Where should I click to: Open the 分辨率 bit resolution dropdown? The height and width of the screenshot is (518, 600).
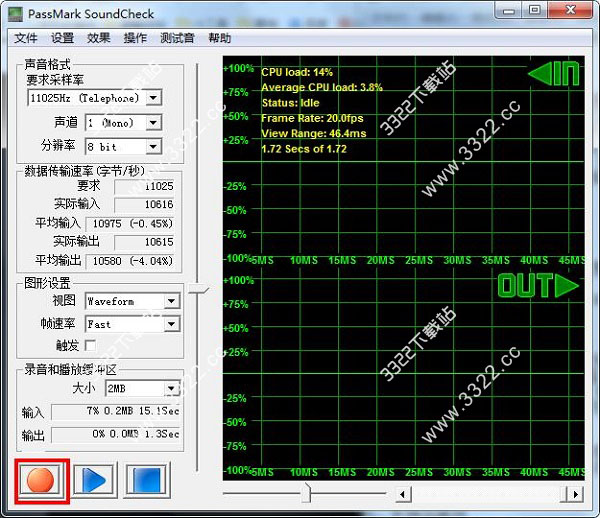153,147
